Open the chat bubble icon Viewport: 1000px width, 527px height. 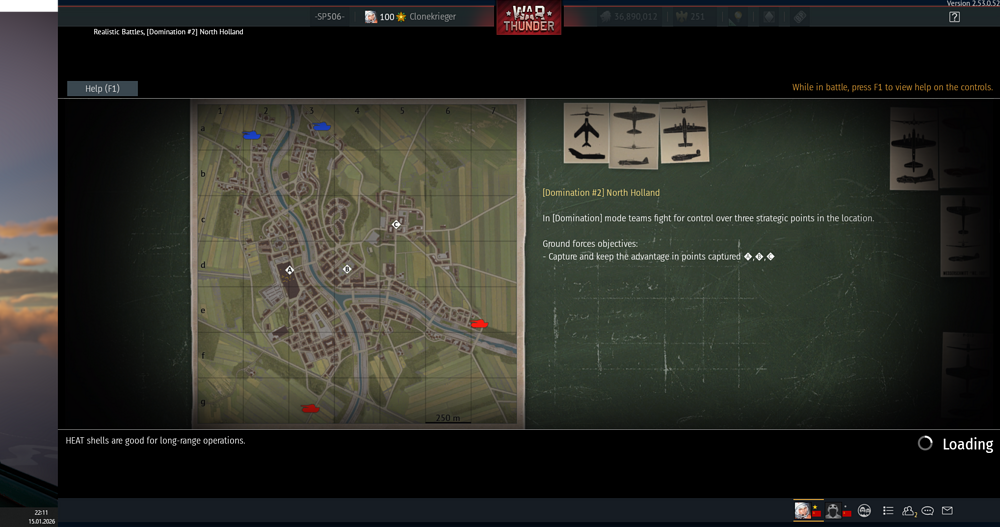tap(928, 510)
